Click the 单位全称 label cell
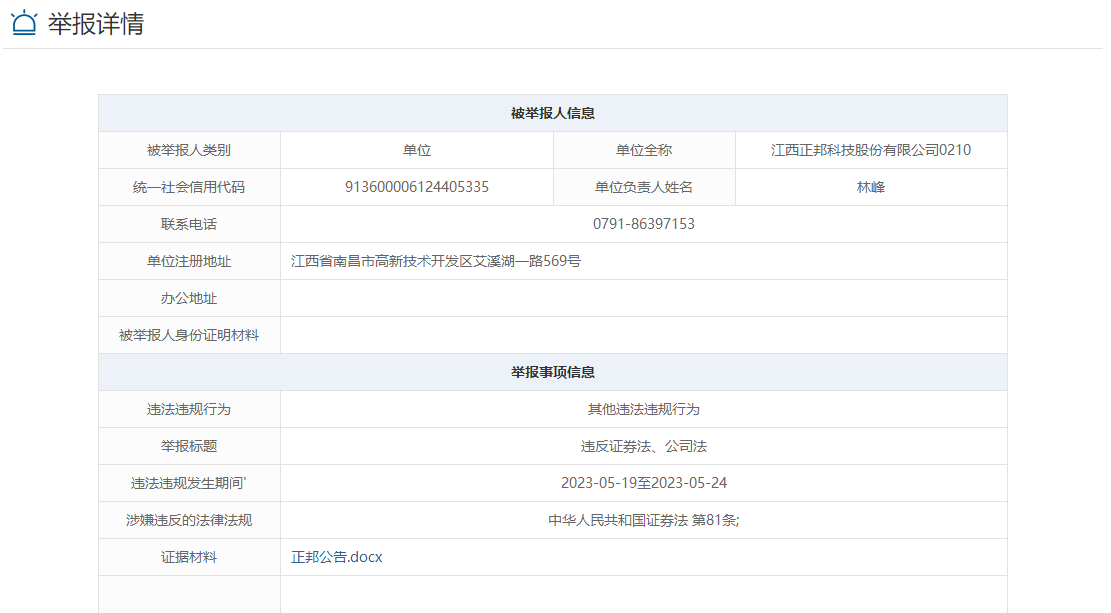The image size is (1111, 613). tap(644, 150)
